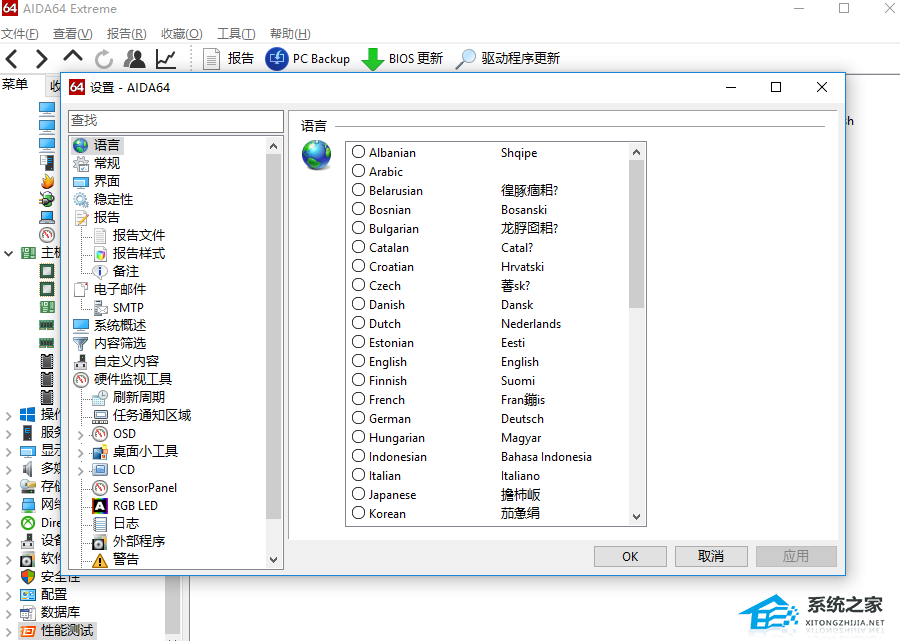Click the refresh toolbar icon
The height and width of the screenshot is (641, 900).
[104, 59]
